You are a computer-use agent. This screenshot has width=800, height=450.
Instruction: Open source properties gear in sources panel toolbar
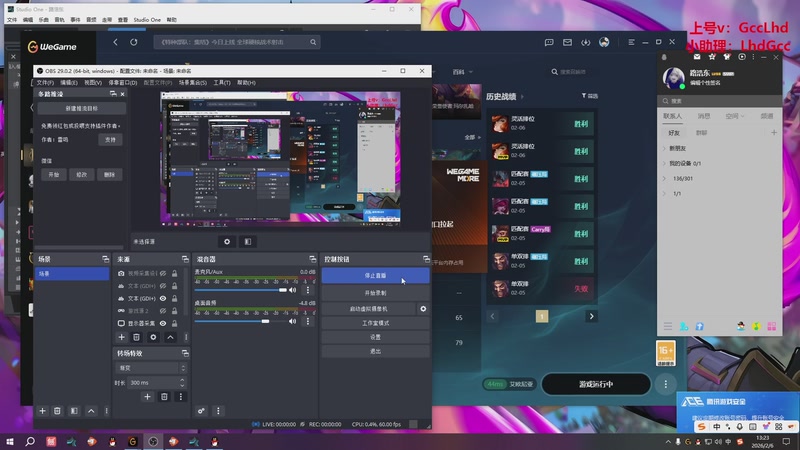click(153, 337)
